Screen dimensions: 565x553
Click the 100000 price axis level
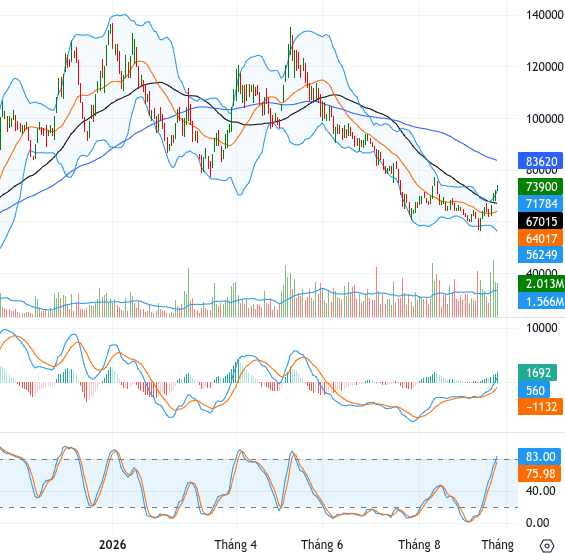(x=544, y=119)
